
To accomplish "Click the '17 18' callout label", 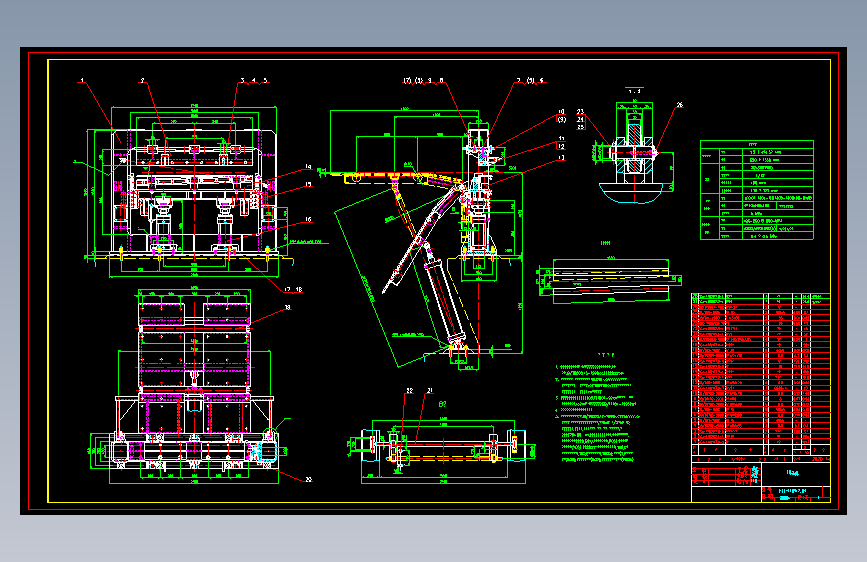I will tap(294, 289).
